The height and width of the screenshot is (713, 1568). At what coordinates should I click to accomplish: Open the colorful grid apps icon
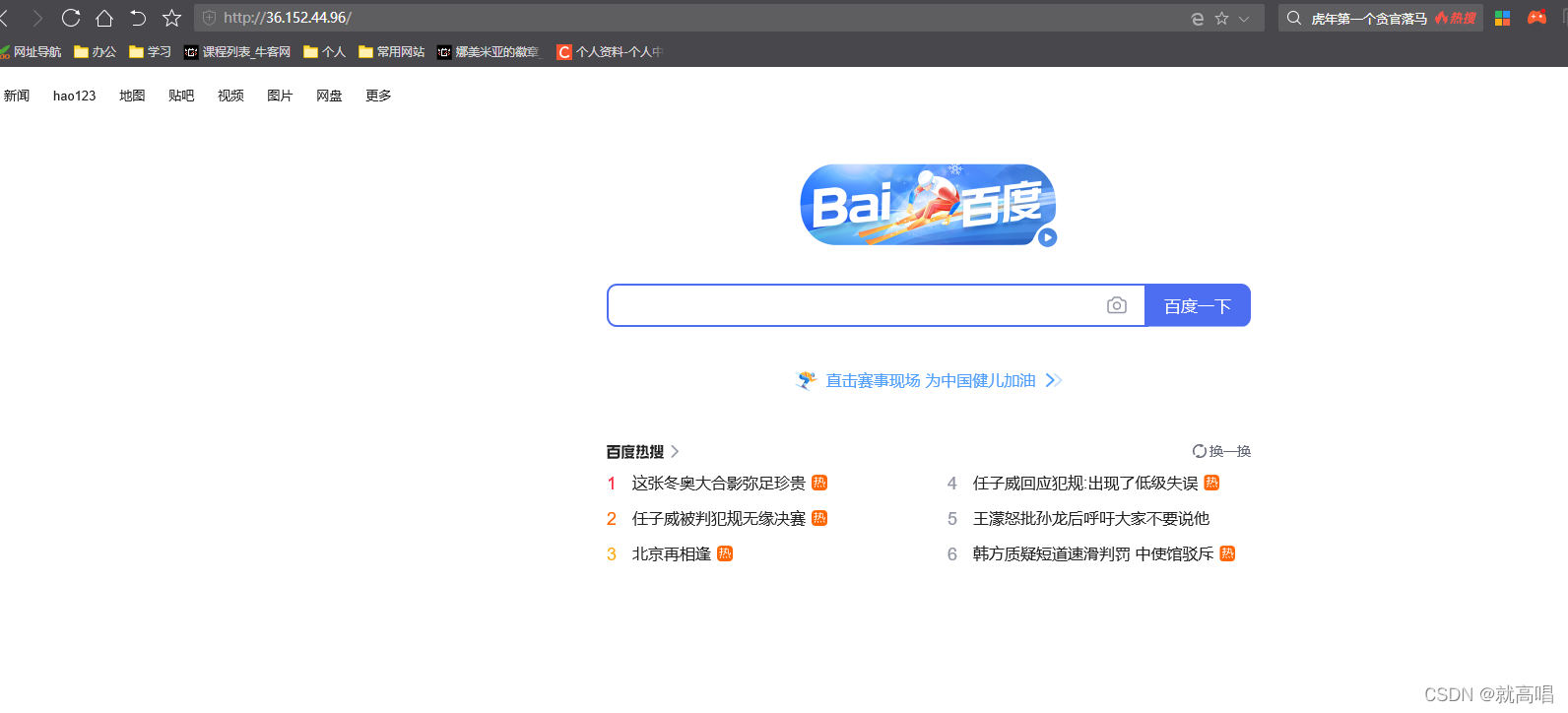pos(1502,18)
